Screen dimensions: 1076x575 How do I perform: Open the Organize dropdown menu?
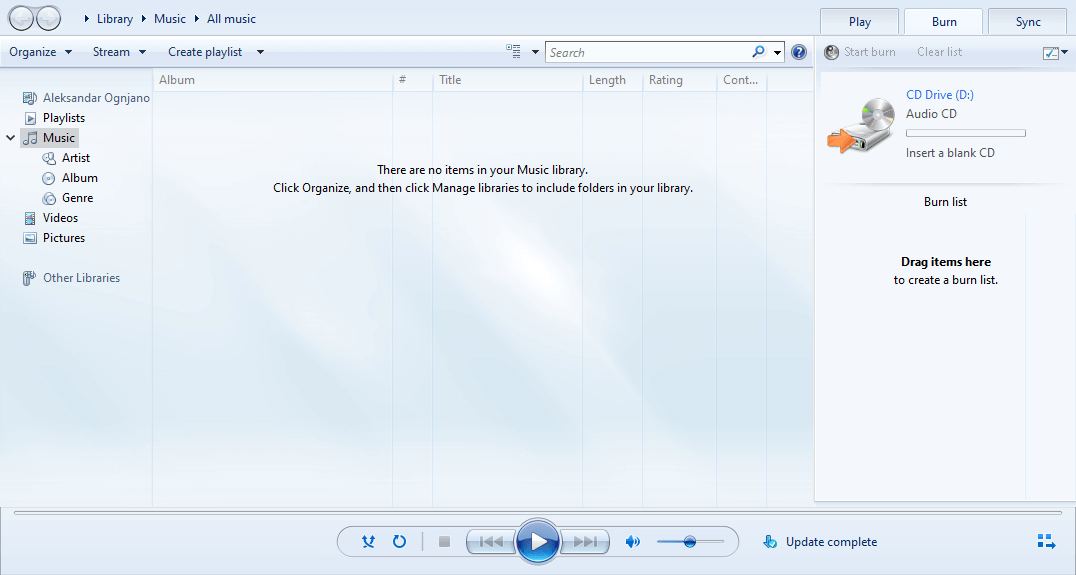tap(40, 52)
